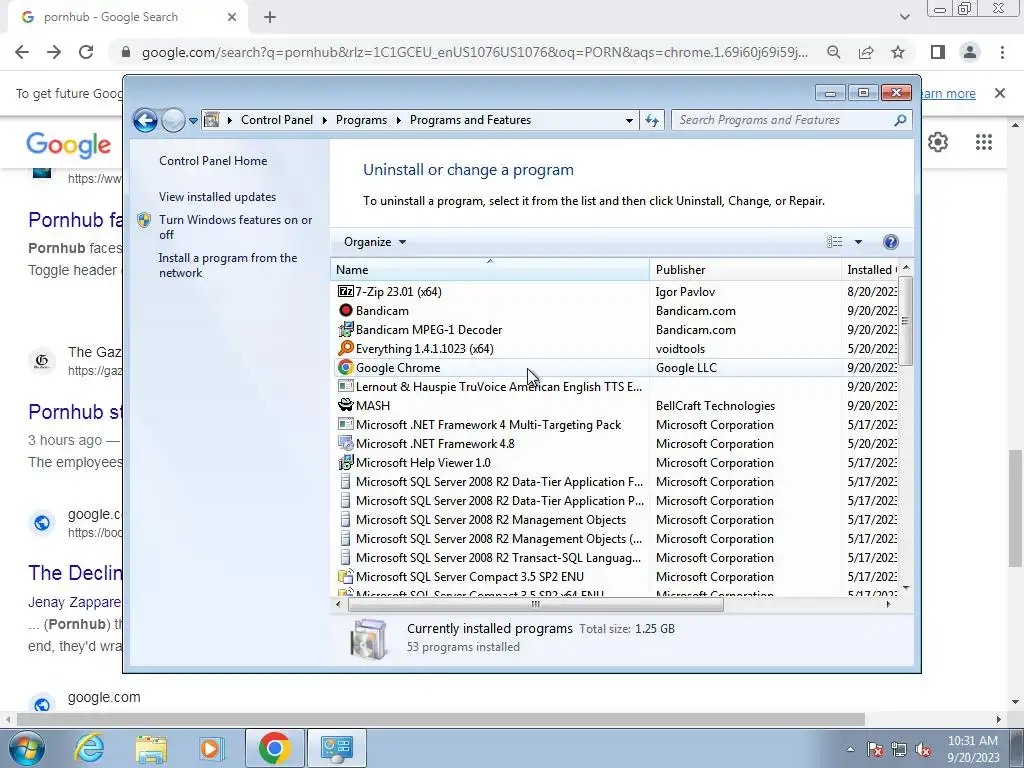
Task: Click the change view icon button
Action: [835, 242]
